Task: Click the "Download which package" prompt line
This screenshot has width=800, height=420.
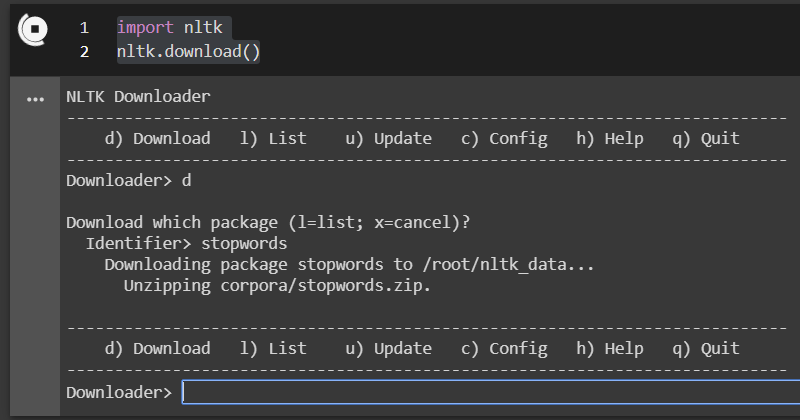Action: [268, 222]
